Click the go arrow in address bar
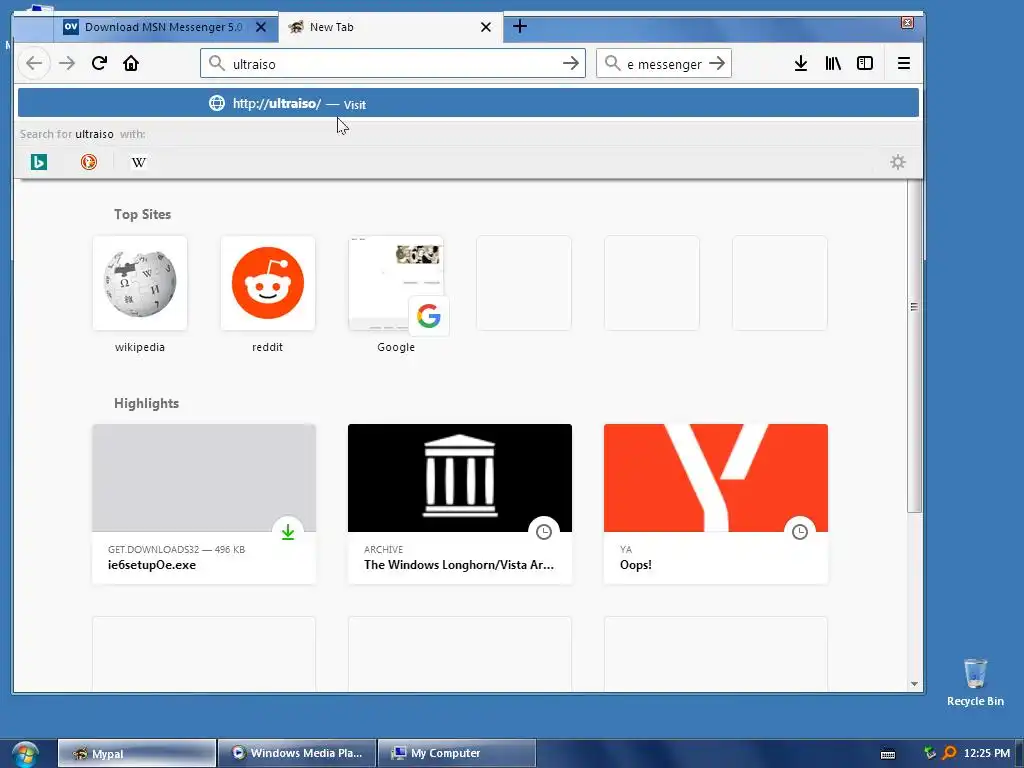 pyautogui.click(x=571, y=63)
